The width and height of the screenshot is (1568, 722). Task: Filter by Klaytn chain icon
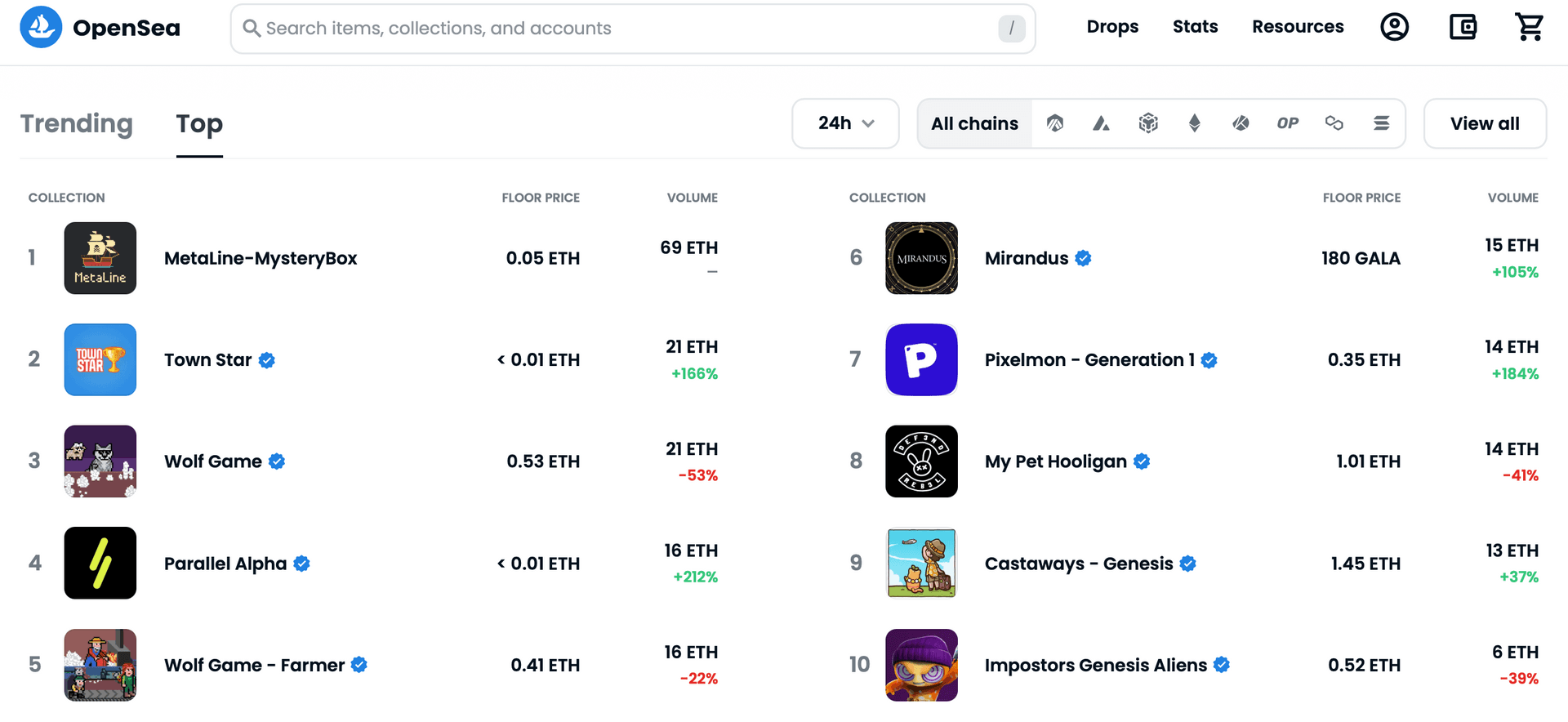point(1241,123)
